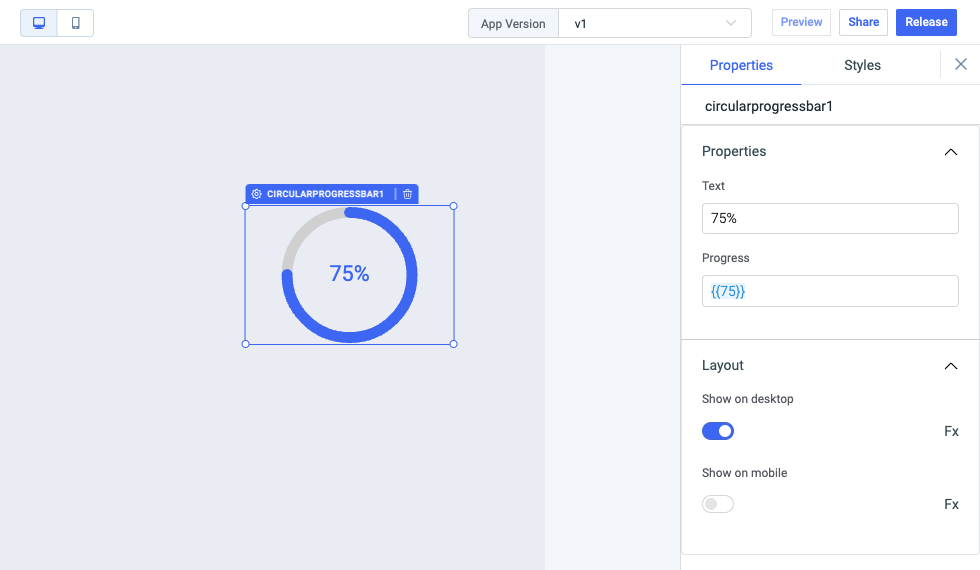The image size is (980, 570).
Task: Switch to the Styles tab
Action: point(862,65)
